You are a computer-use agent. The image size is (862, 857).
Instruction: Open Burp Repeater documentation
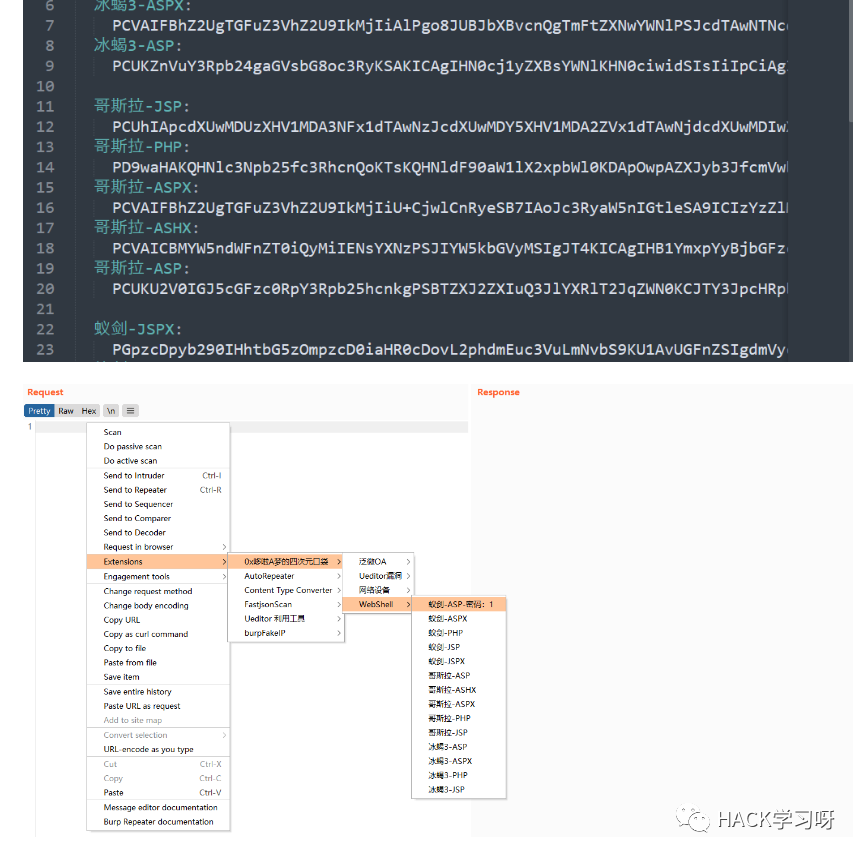pos(158,822)
